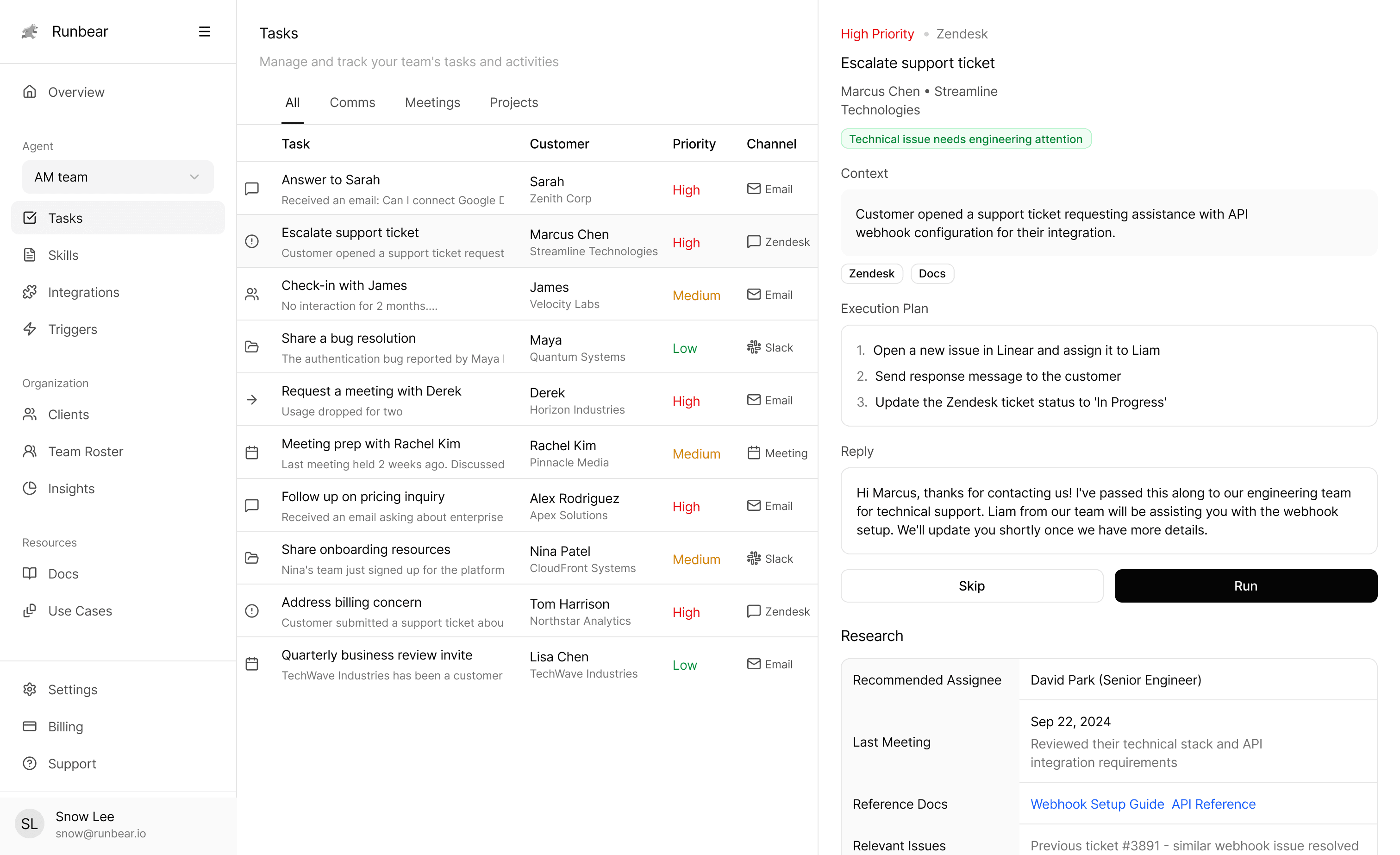Open Triggers lightning bolt item

pyautogui.click(x=30, y=329)
